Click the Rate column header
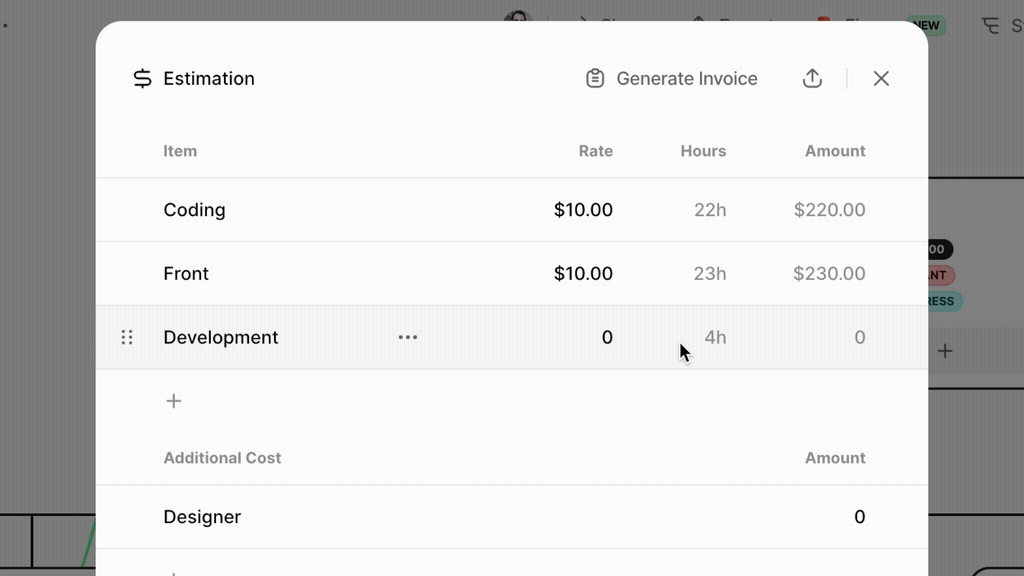1024x576 pixels. (x=596, y=151)
